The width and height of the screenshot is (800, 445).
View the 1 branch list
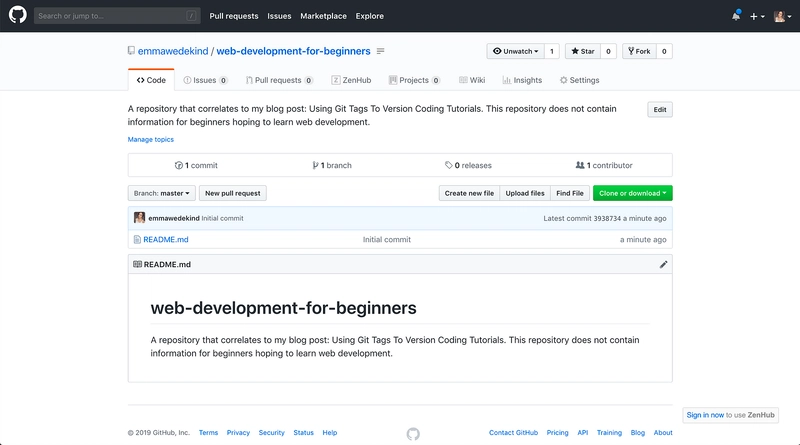pos(332,165)
